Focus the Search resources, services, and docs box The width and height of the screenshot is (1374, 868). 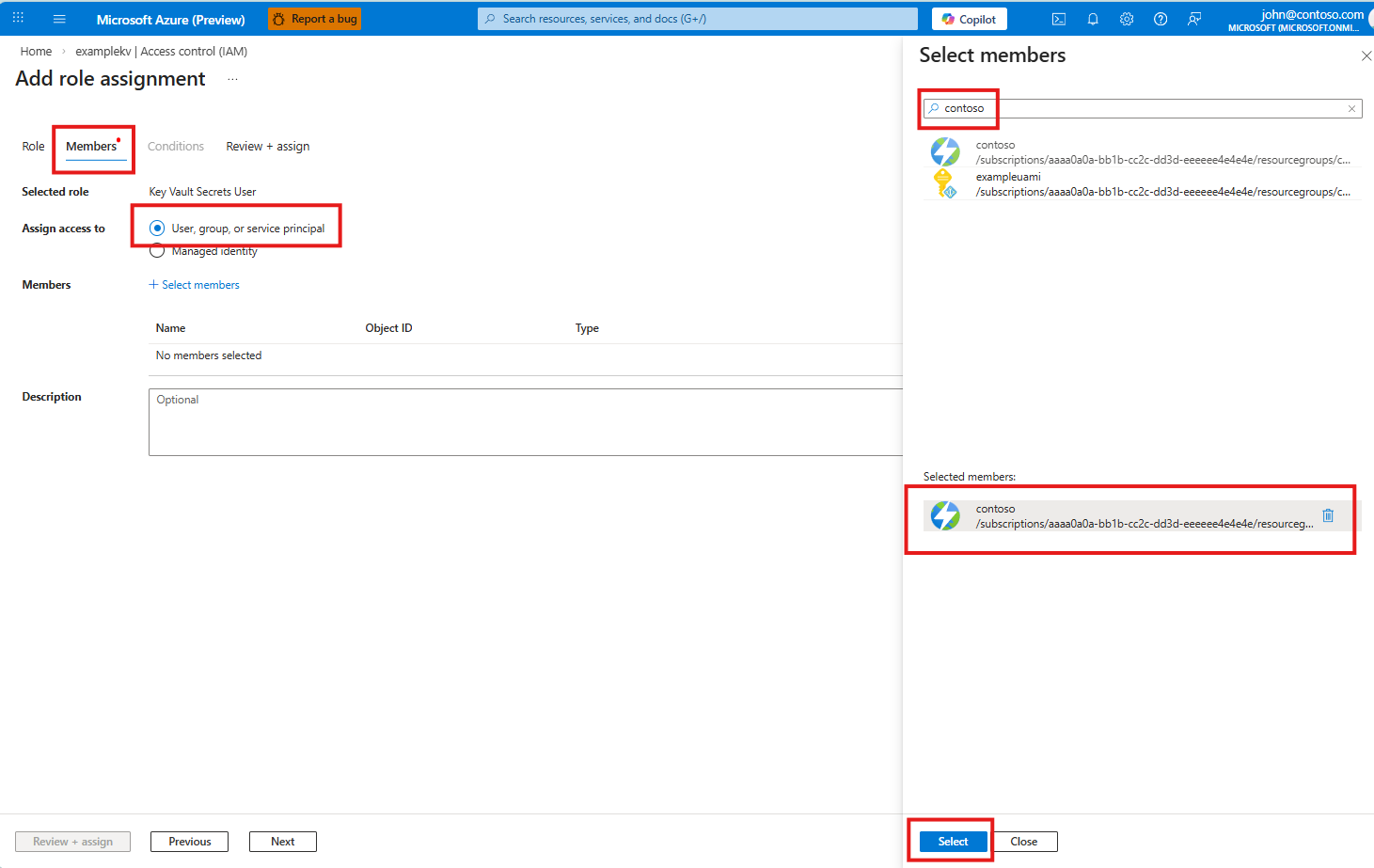698,19
